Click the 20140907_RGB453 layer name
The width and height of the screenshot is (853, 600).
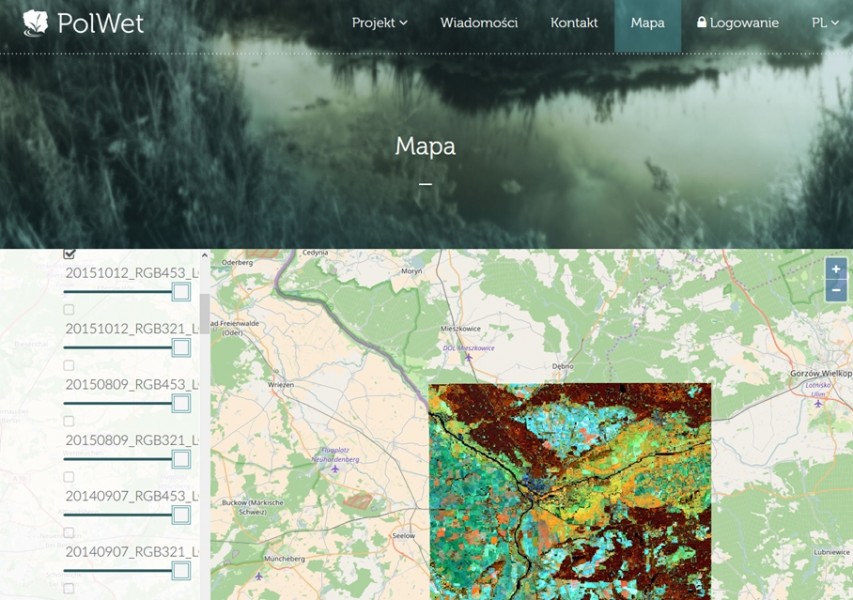pyautogui.click(x=131, y=496)
